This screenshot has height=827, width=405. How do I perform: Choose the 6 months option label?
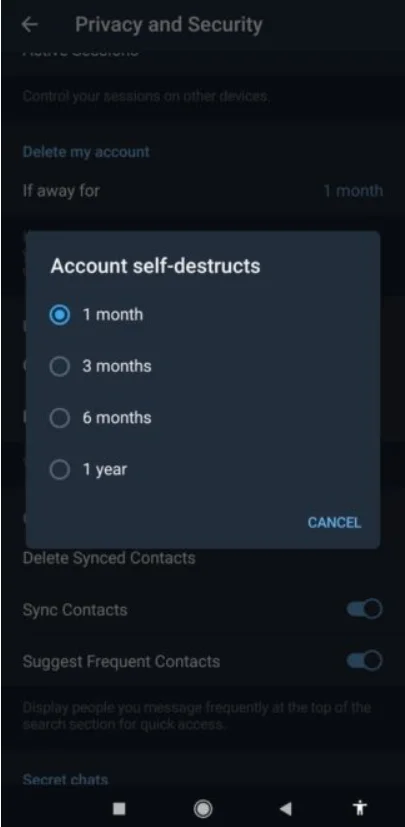click(117, 418)
